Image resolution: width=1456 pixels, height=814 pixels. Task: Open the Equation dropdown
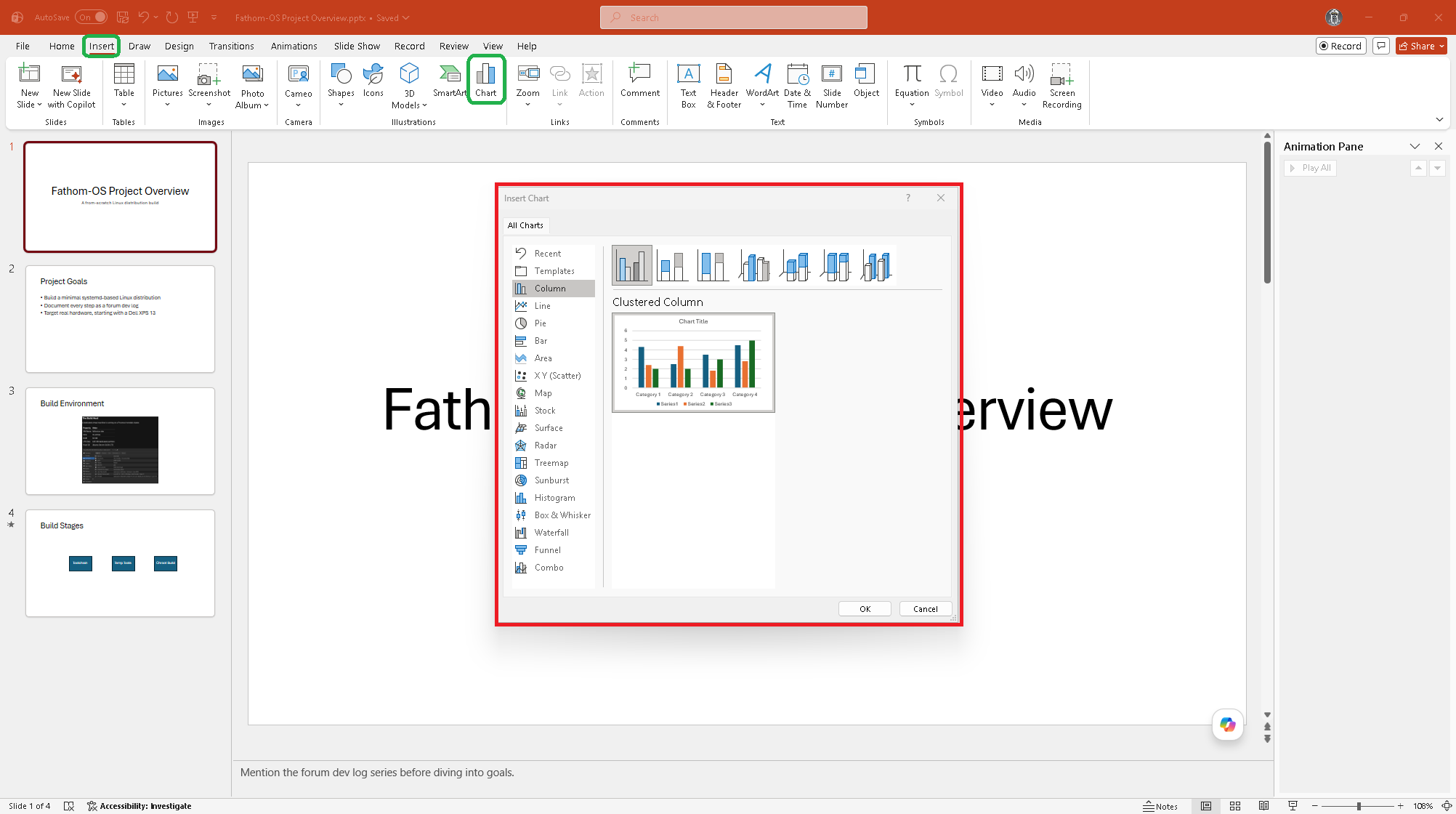912,105
